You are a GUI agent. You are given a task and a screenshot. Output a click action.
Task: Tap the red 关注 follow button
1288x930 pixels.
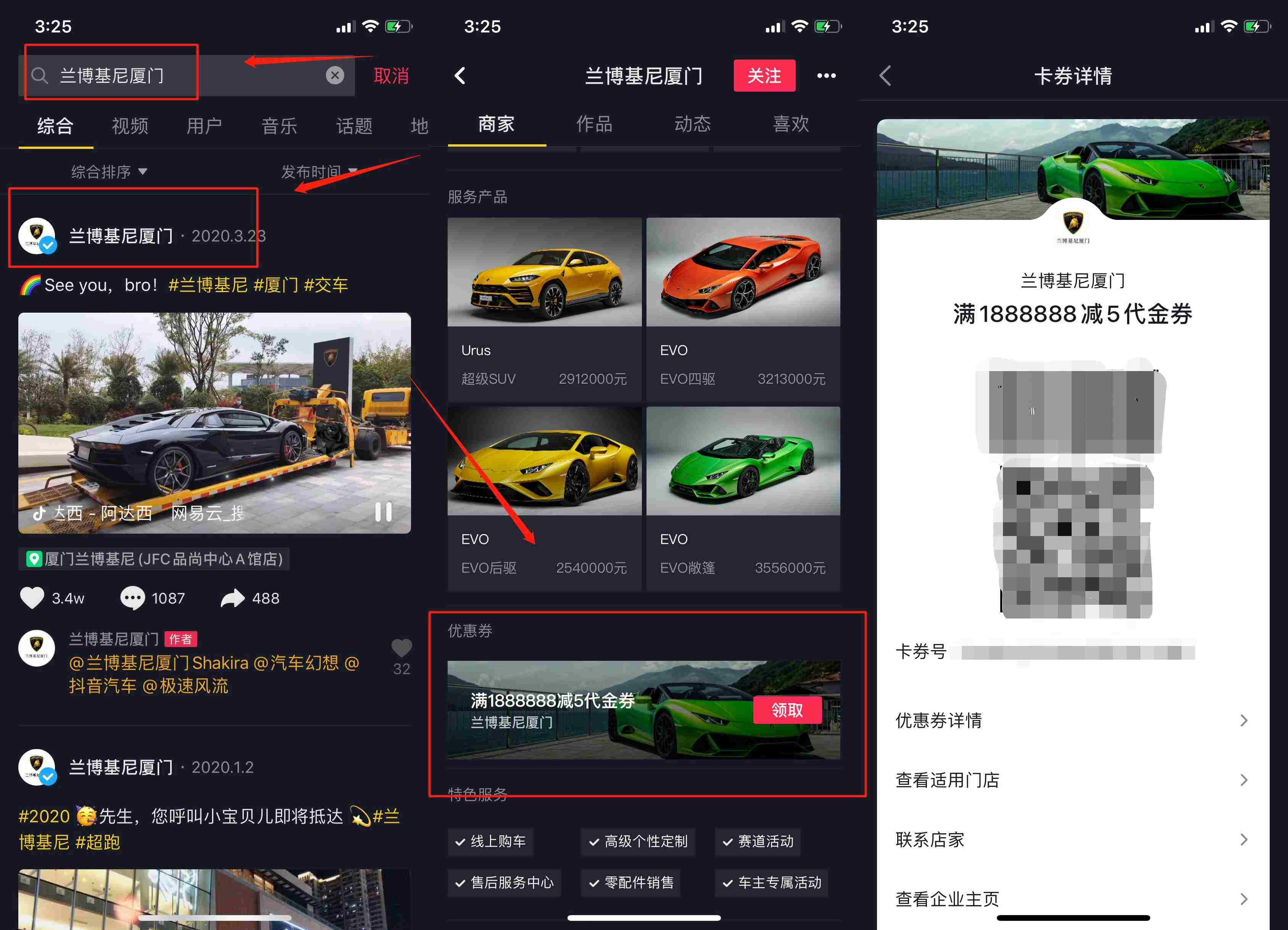click(764, 76)
